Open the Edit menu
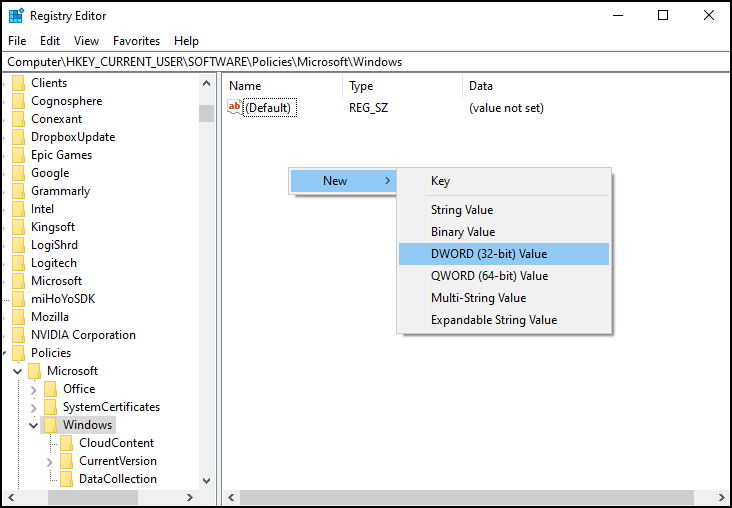Screen dimensions: 732x508 point(50,41)
